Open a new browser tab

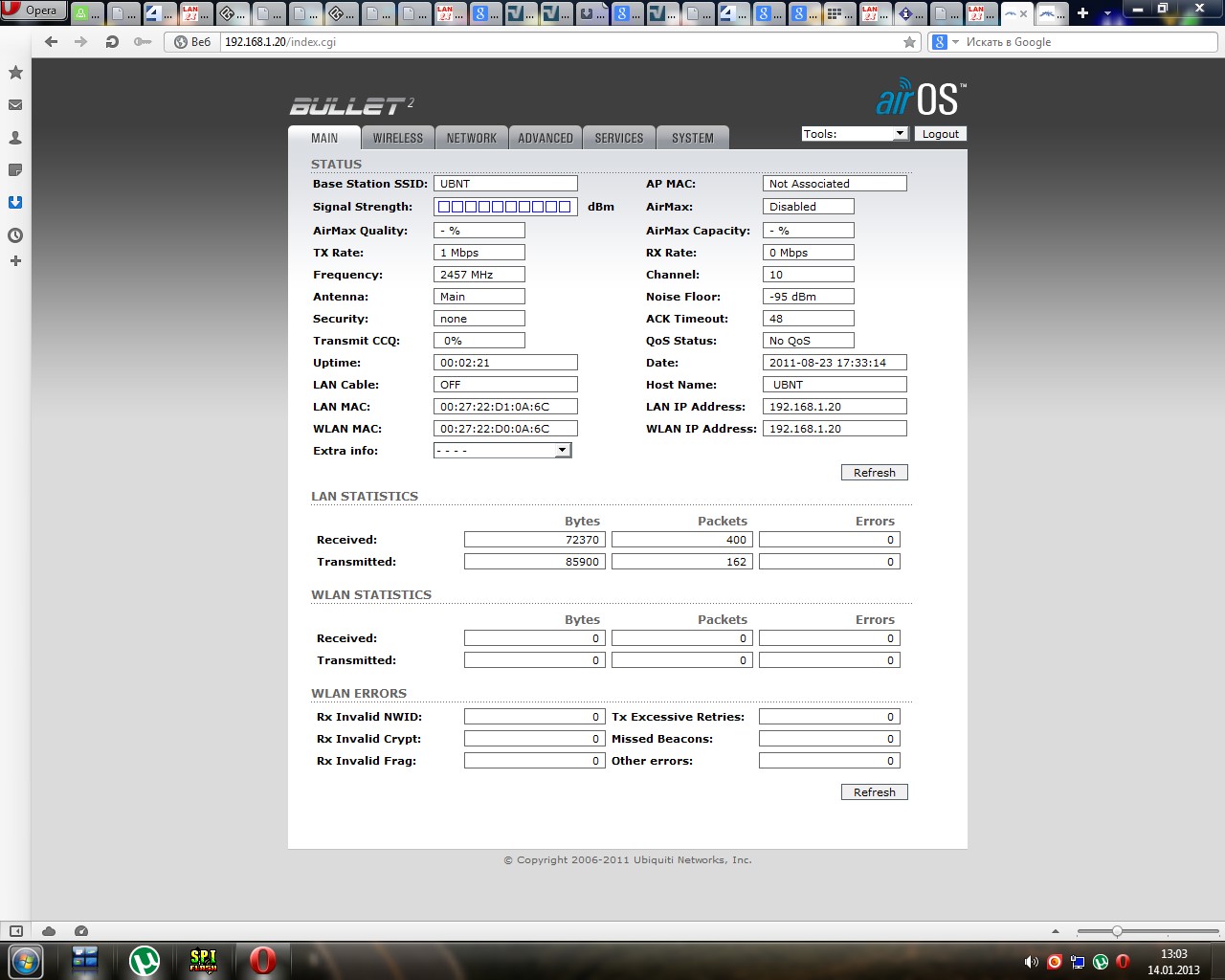coord(1082,12)
